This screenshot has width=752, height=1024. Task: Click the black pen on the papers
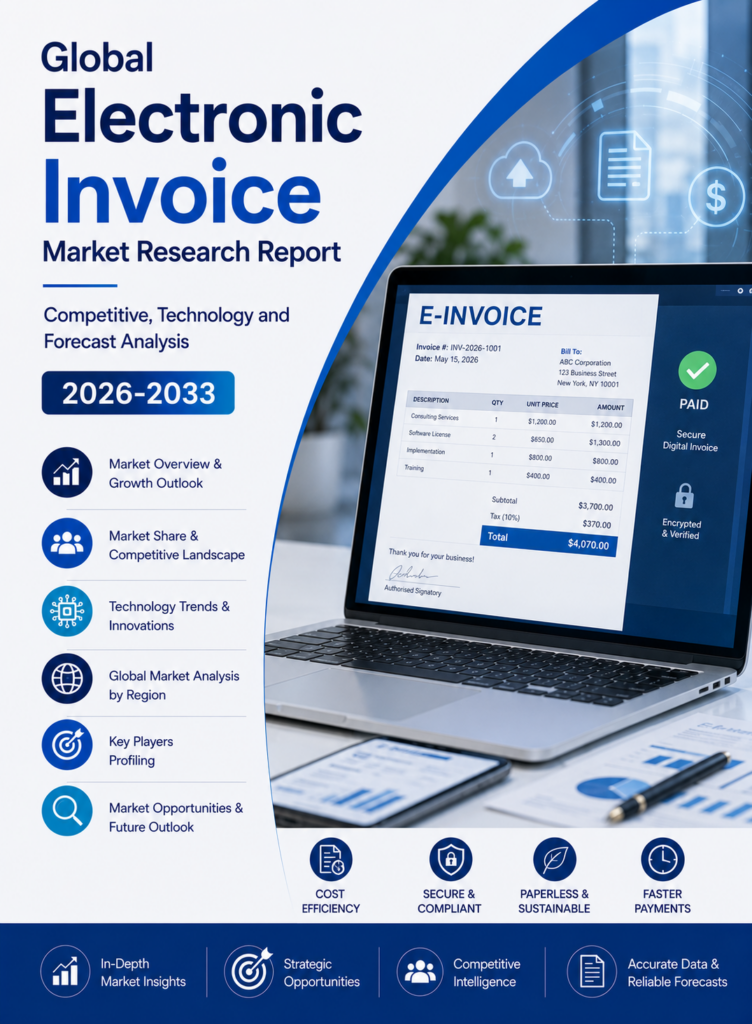[669, 786]
